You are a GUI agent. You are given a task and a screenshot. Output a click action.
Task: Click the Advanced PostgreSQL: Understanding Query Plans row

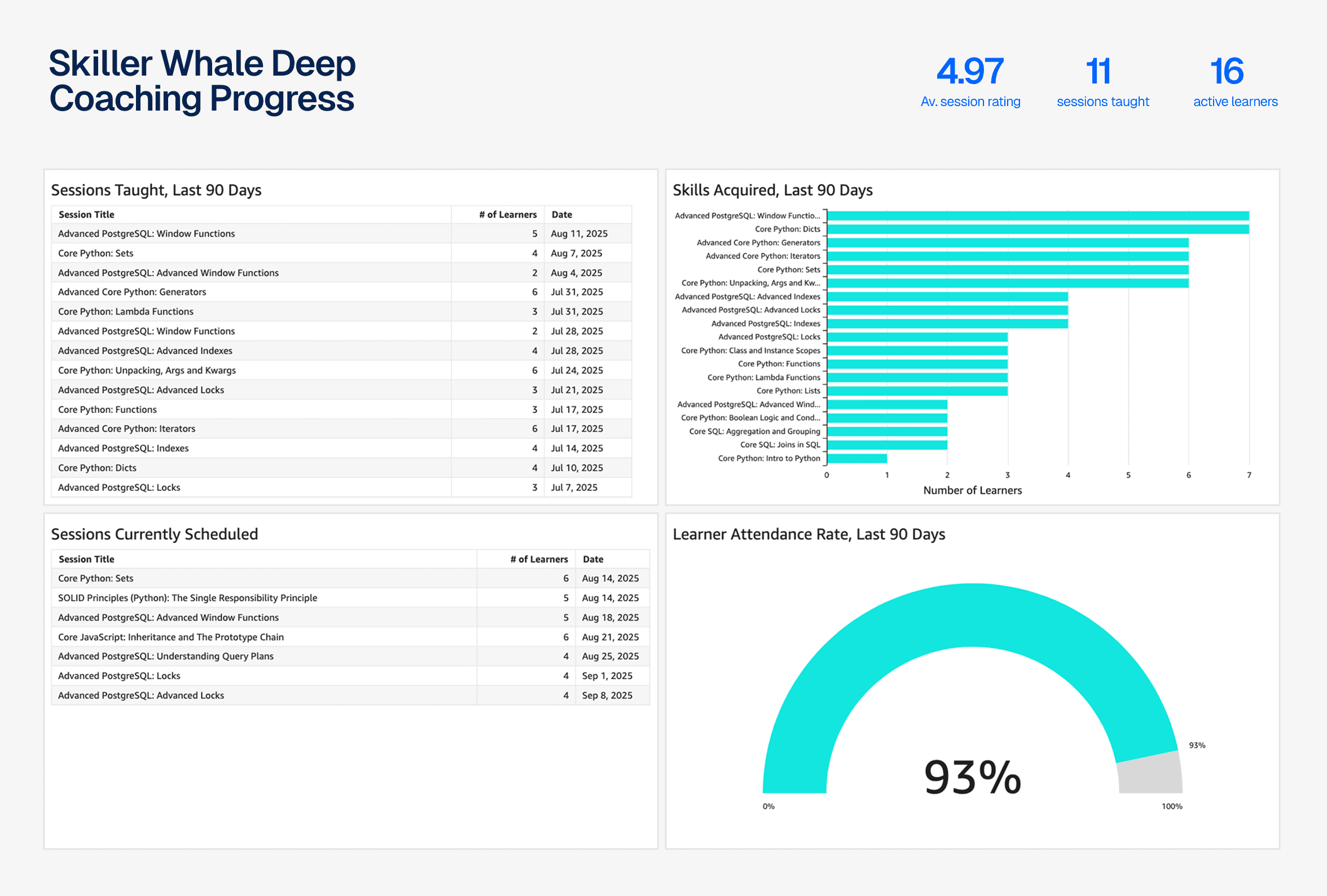[x=165, y=657]
